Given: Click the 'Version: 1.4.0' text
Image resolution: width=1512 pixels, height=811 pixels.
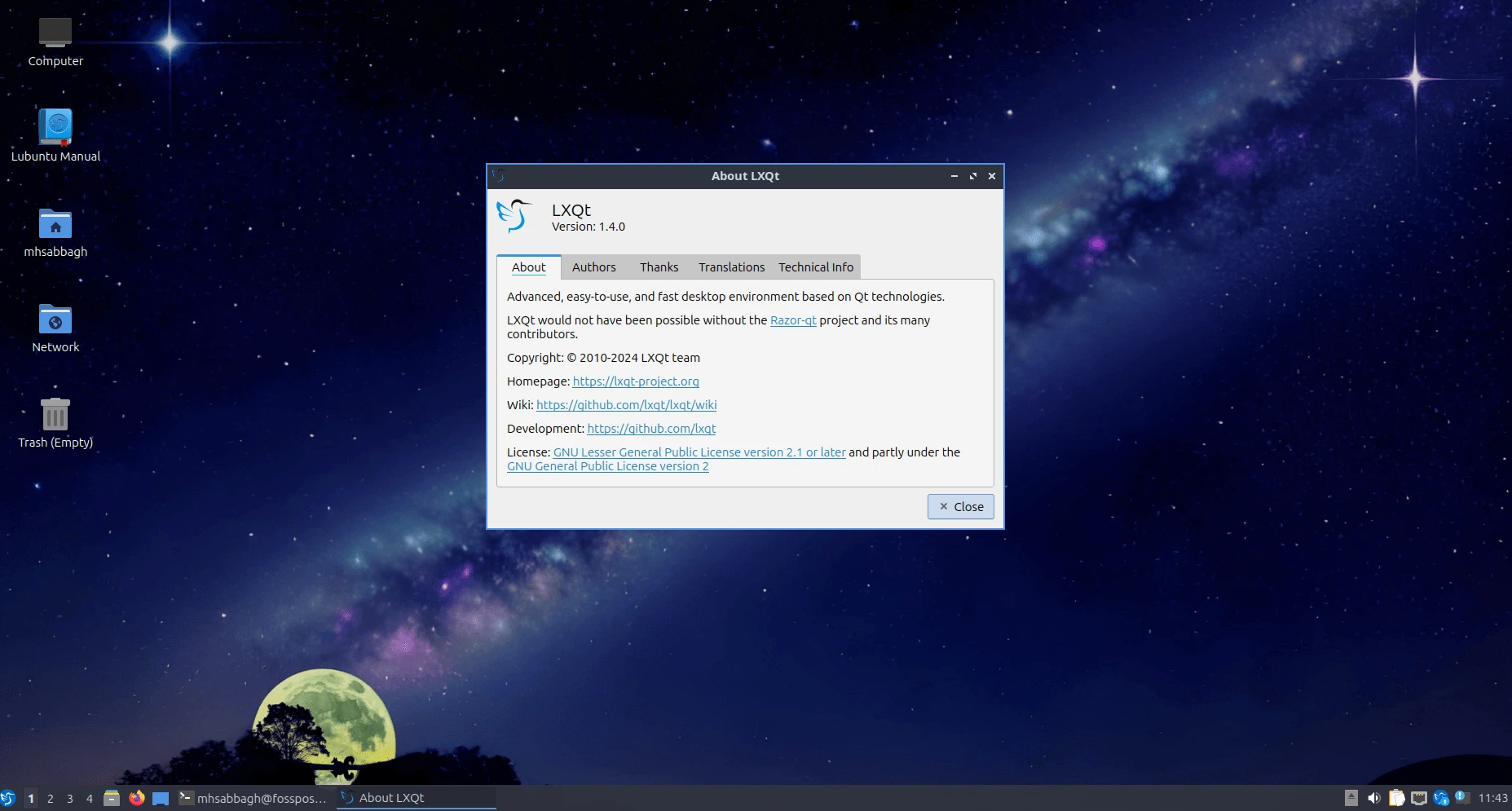Looking at the screenshot, I should point(588,227).
